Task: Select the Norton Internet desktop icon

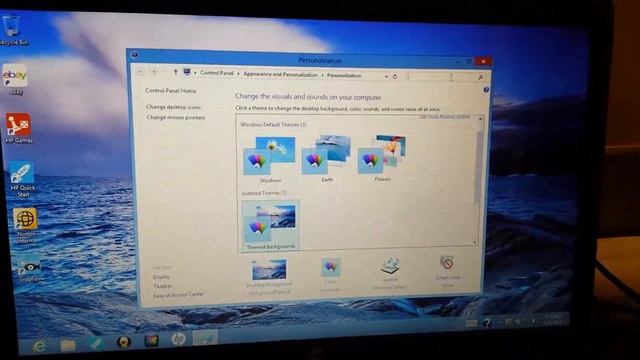Action: 26,225
